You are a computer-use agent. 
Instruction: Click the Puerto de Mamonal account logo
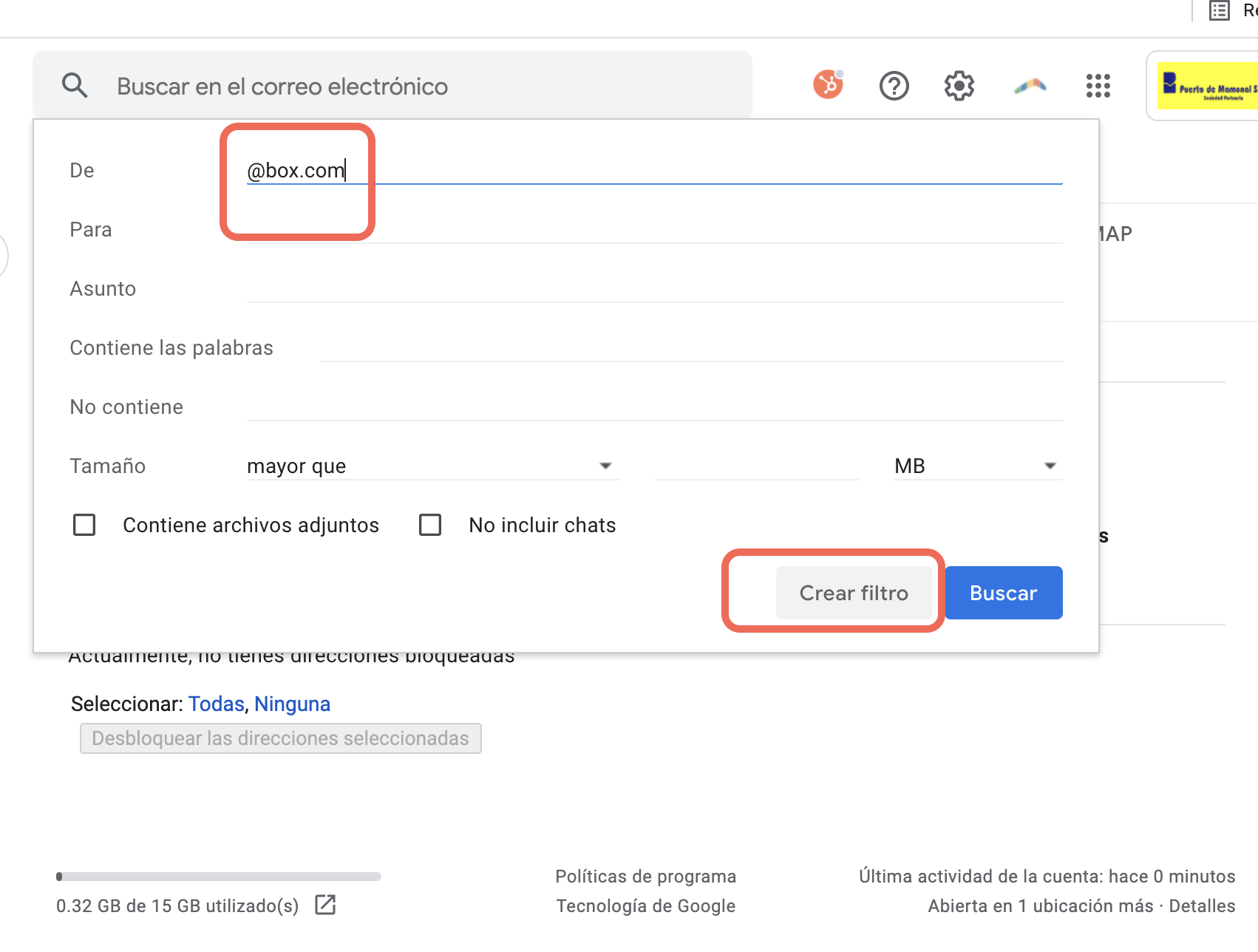click(x=1208, y=86)
